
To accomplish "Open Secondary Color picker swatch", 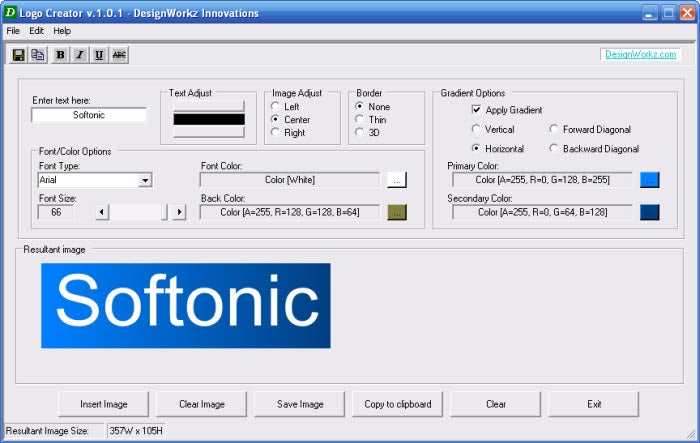I will 650,213.
